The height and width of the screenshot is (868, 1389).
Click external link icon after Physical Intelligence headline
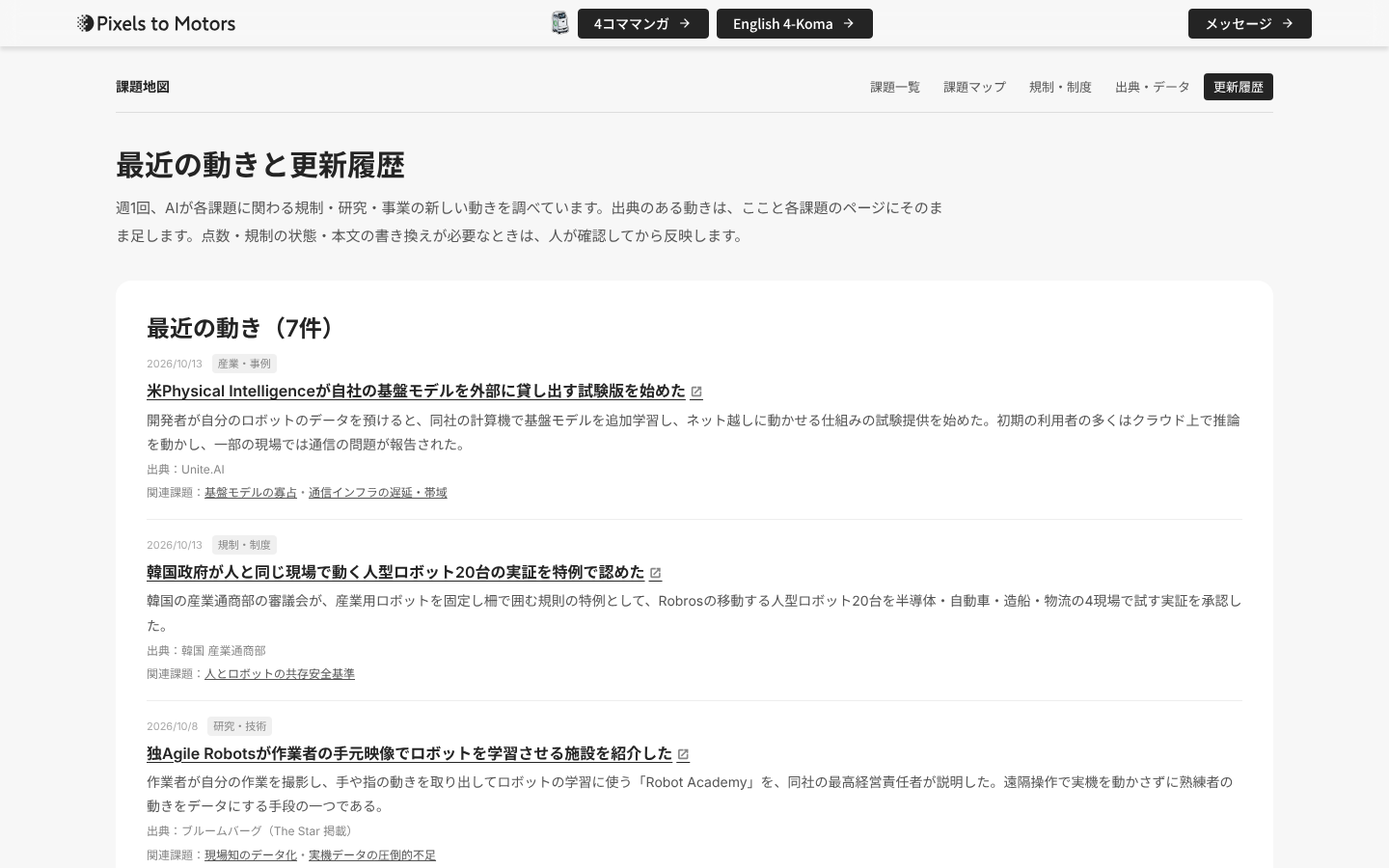(696, 392)
